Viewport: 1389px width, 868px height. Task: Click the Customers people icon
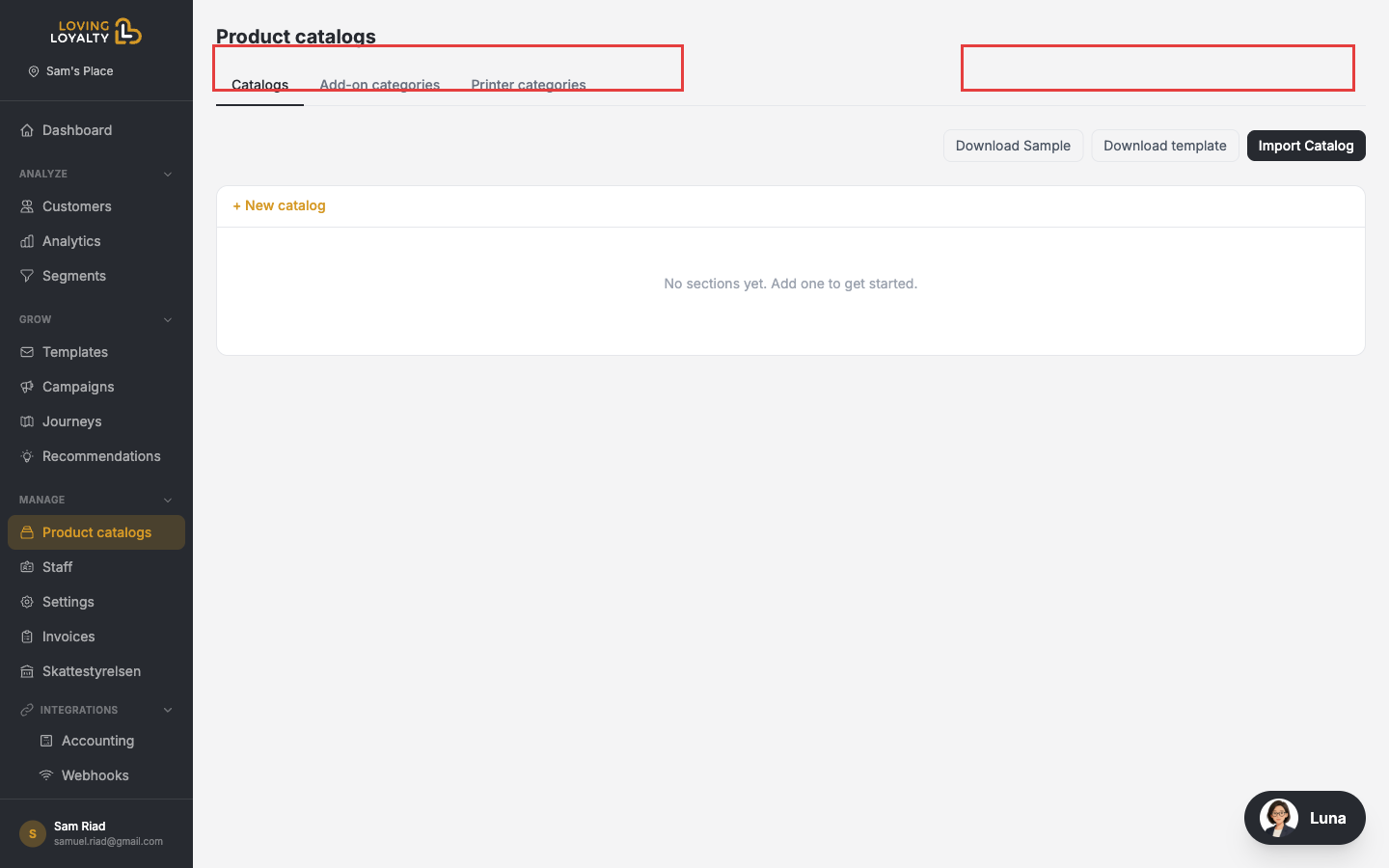pyautogui.click(x=27, y=206)
